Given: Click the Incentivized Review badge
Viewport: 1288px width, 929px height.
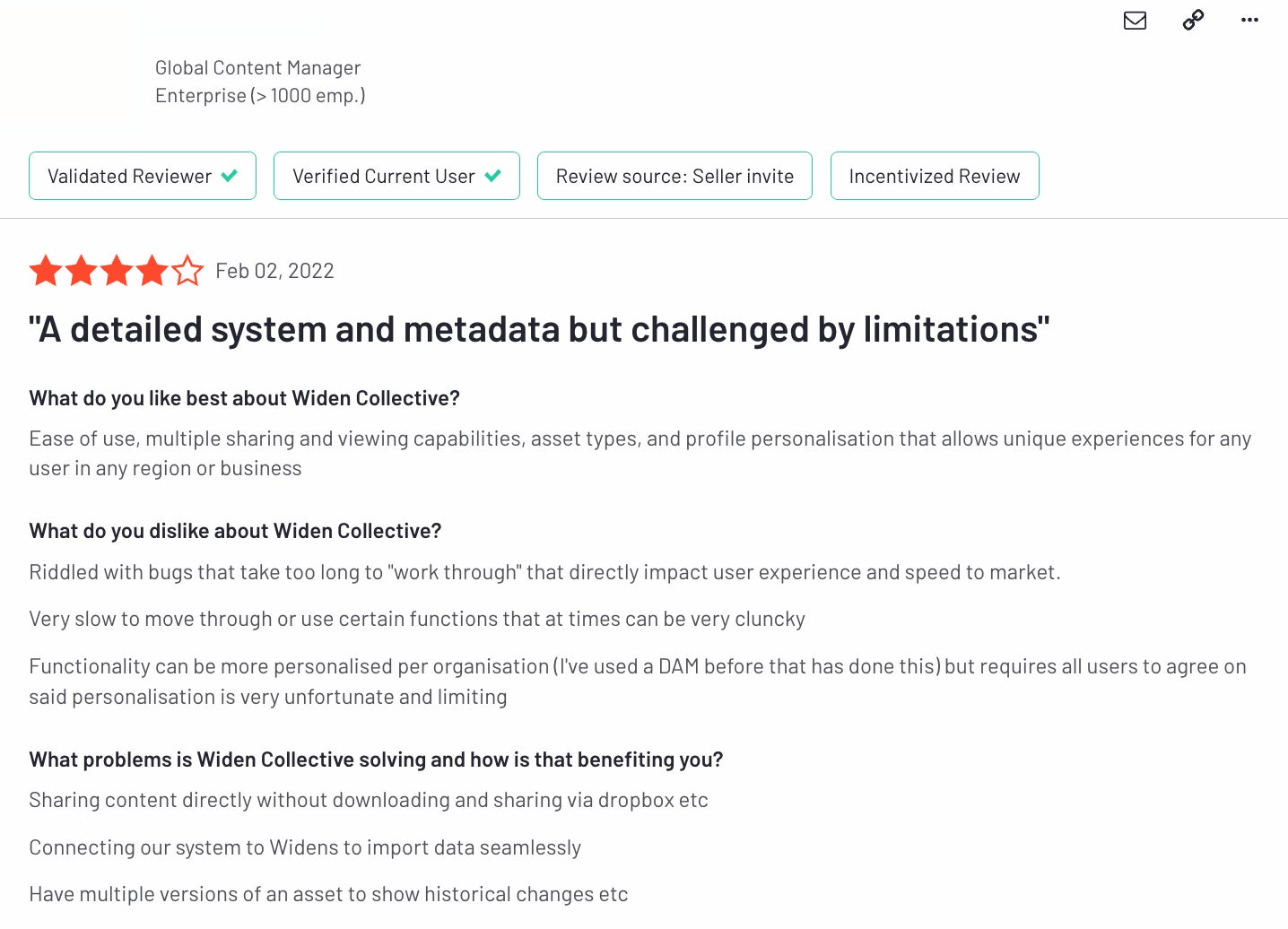Looking at the screenshot, I should point(934,176).
